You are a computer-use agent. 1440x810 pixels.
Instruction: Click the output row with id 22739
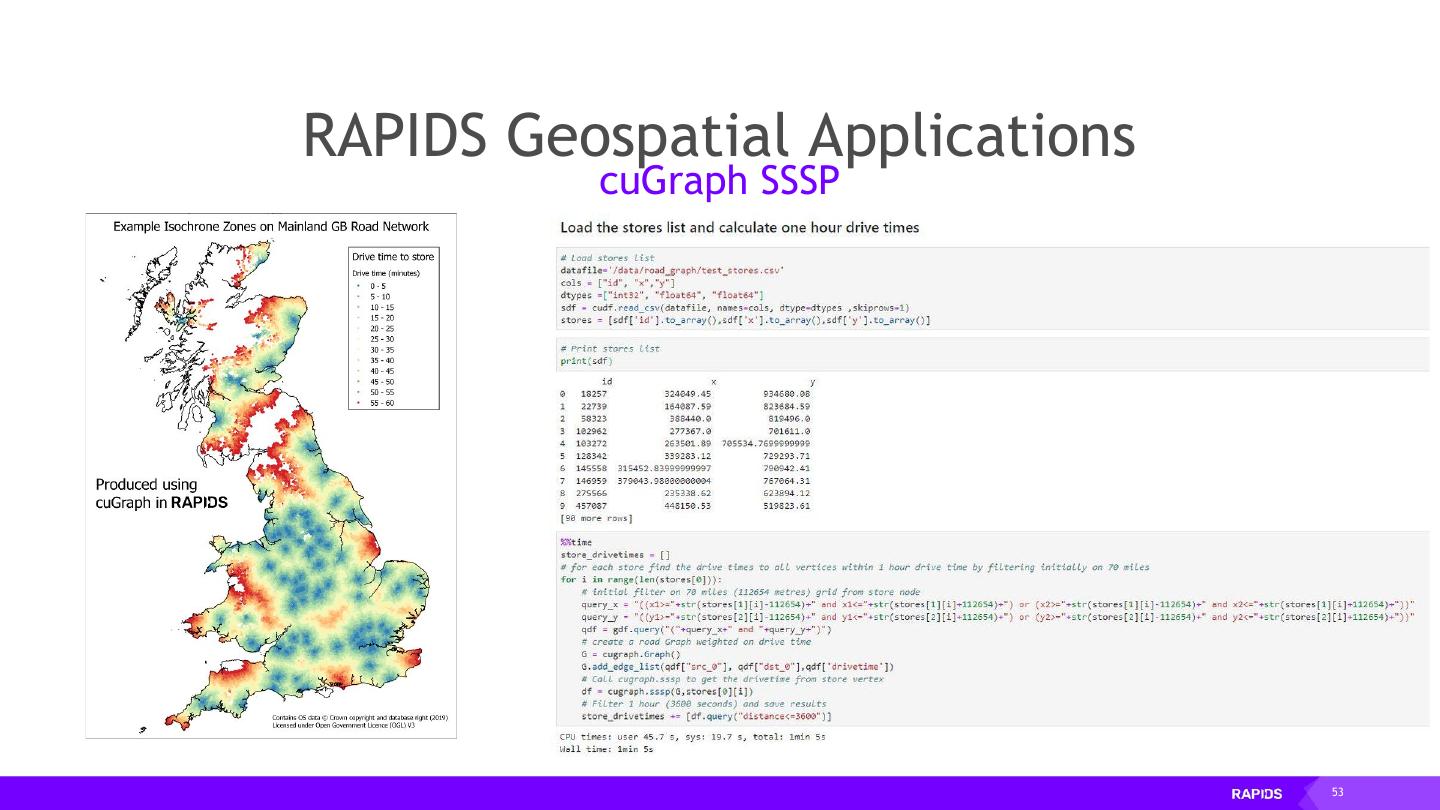tap(685, 407)
